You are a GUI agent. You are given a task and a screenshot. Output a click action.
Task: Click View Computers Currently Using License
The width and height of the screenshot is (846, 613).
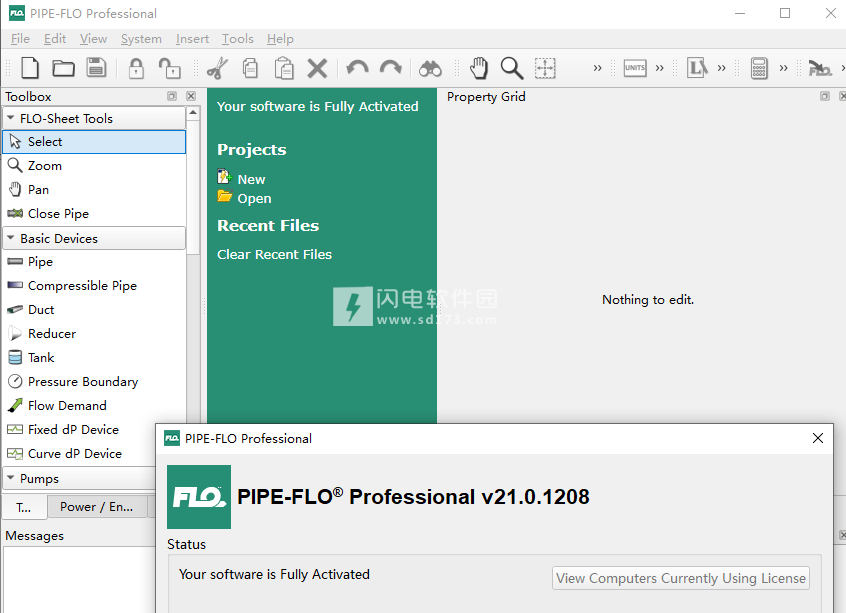point(680,578)
